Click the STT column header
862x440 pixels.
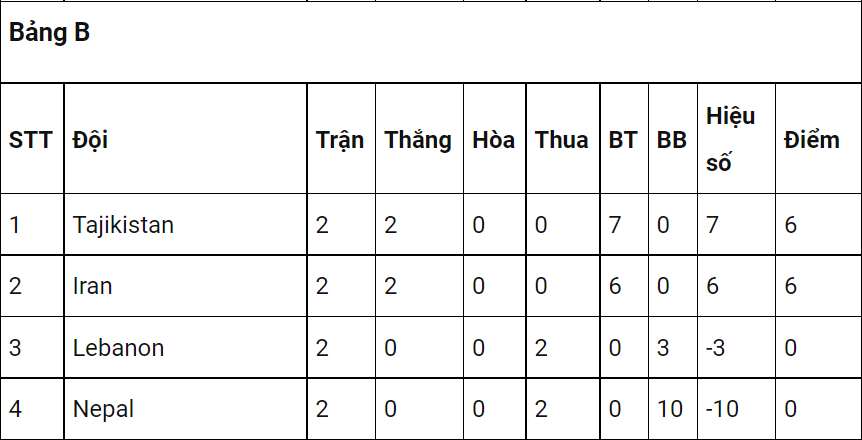[31, 140]
